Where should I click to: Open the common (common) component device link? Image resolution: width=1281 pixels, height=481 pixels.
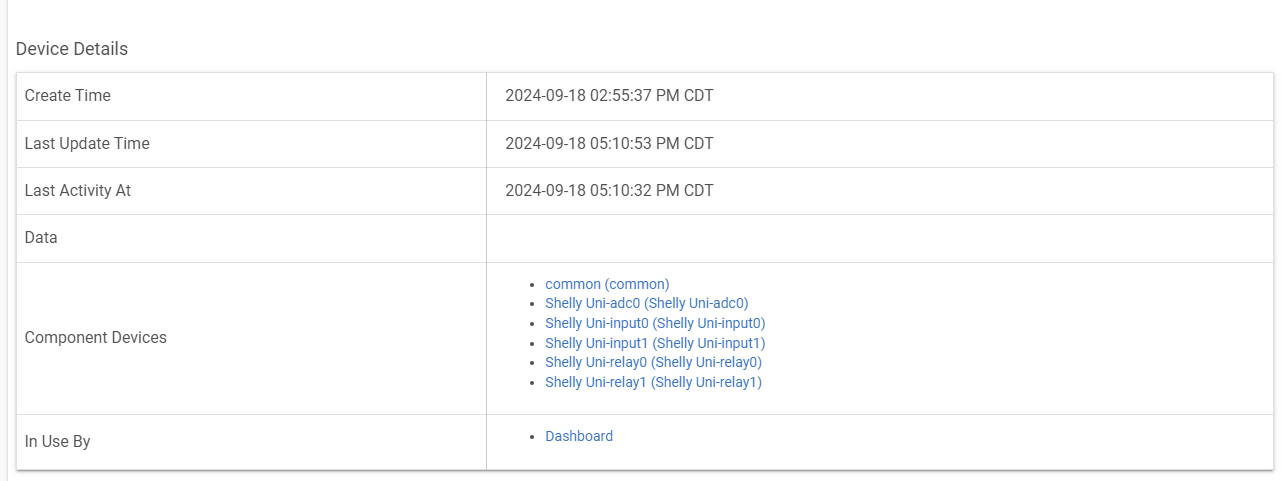pyautogui.click(x=607, y=284)
